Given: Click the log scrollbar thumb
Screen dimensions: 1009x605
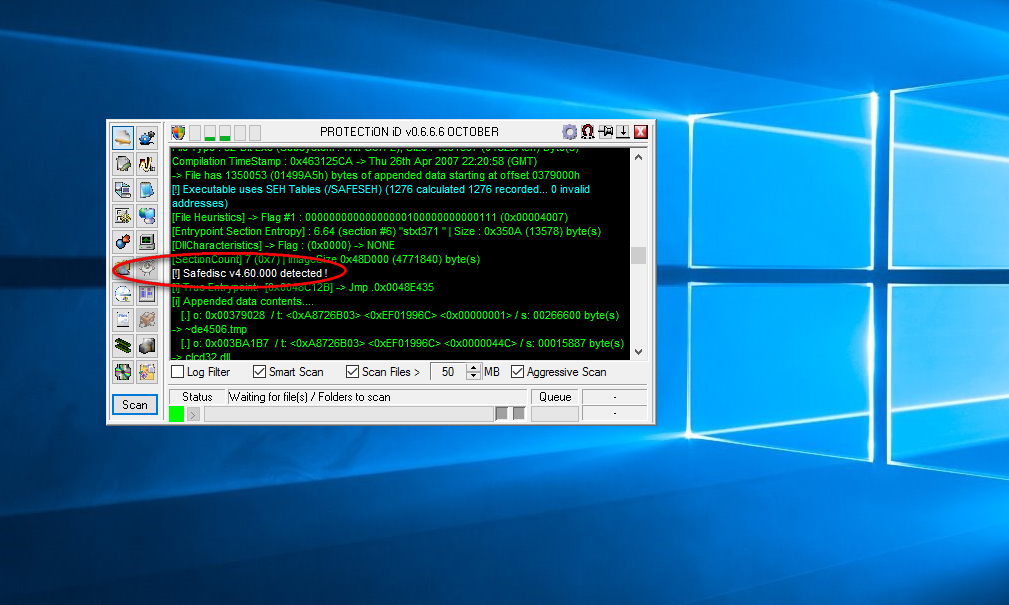Looking at the screenshot, I should pos(638,256).
